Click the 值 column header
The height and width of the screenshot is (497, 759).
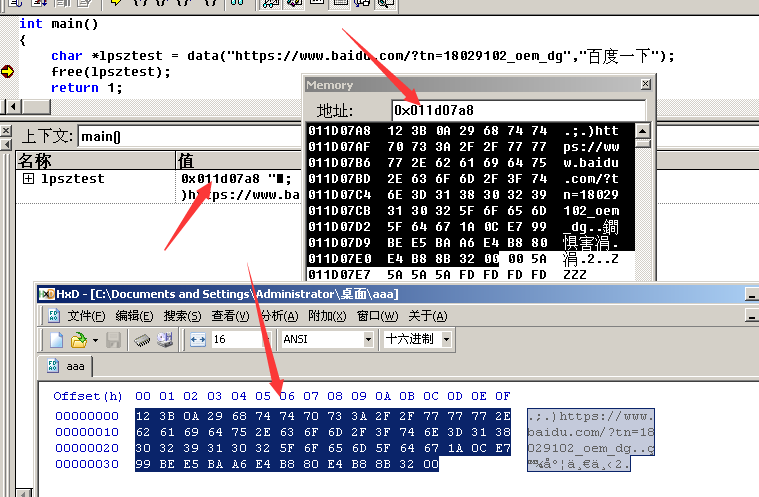[238, 160]
